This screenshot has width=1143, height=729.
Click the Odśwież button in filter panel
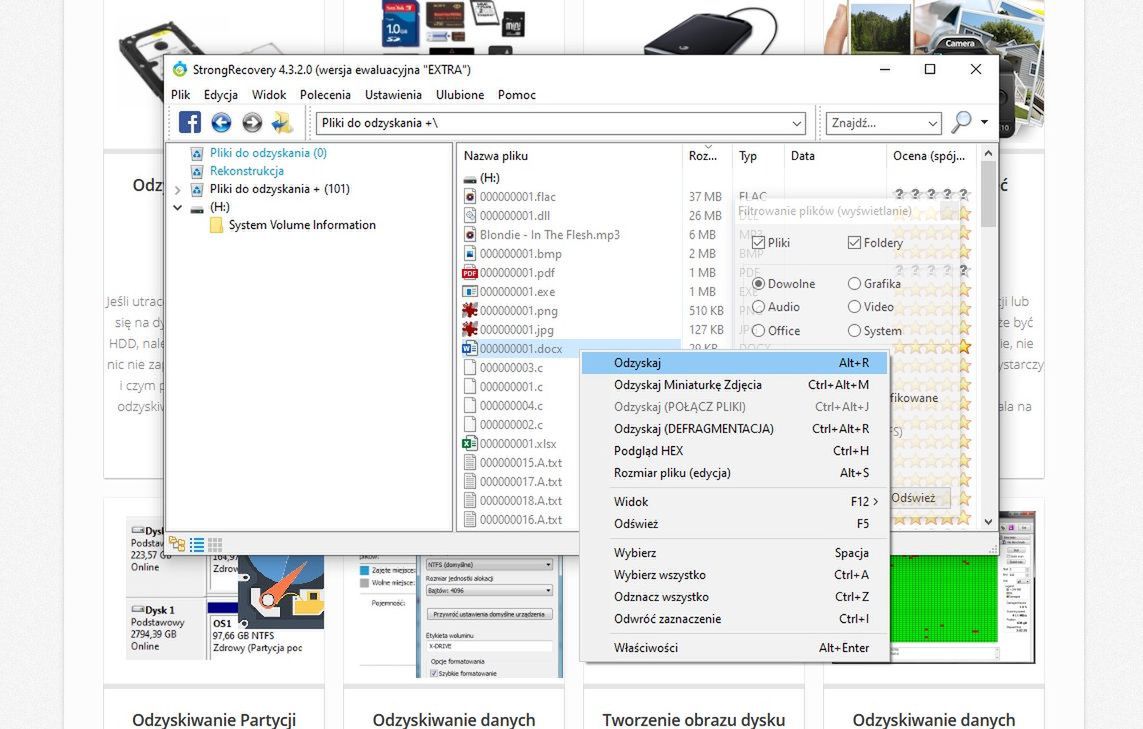pos(920,498)
